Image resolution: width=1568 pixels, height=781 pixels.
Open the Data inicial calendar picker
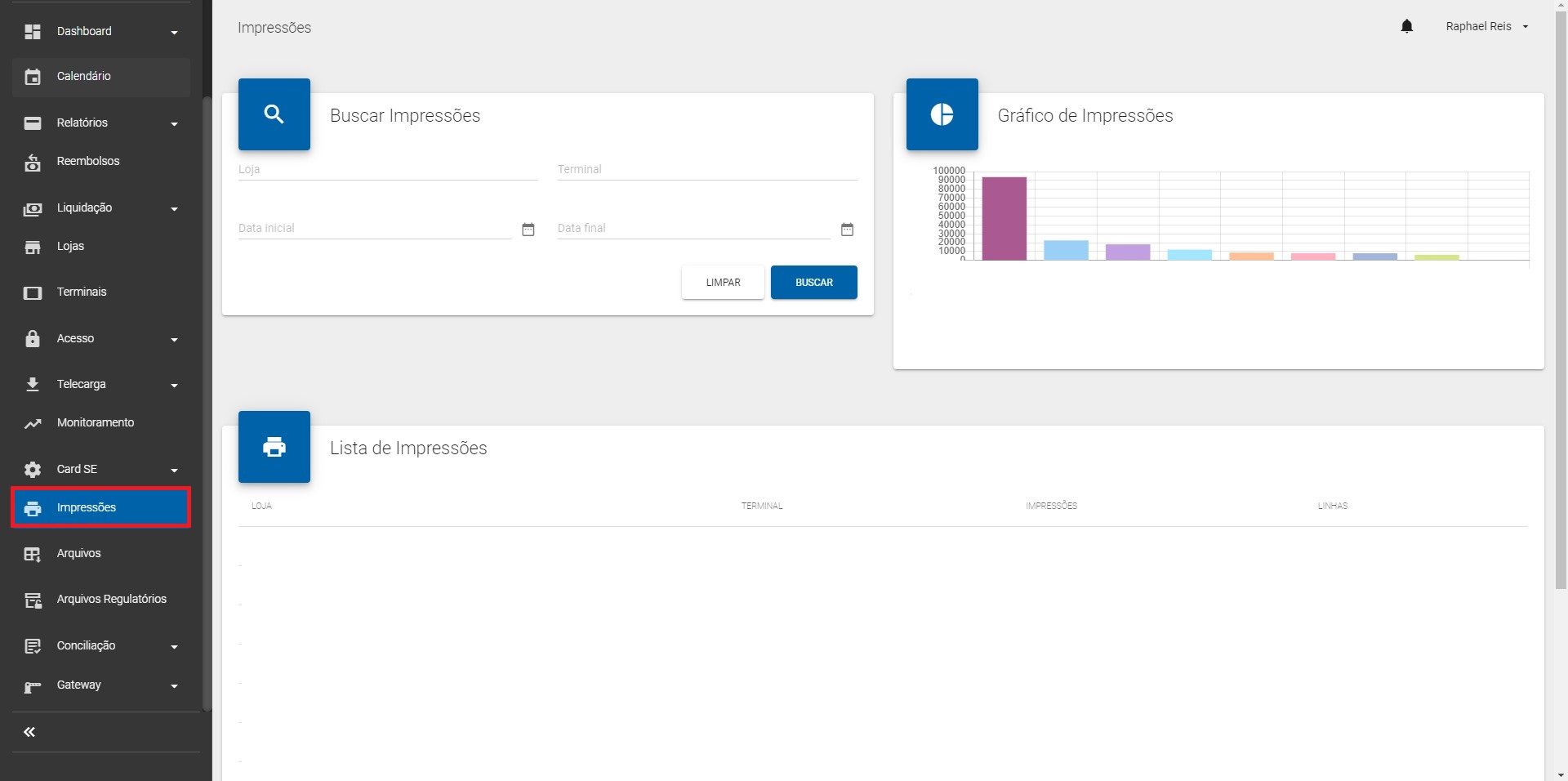[528, 230]
